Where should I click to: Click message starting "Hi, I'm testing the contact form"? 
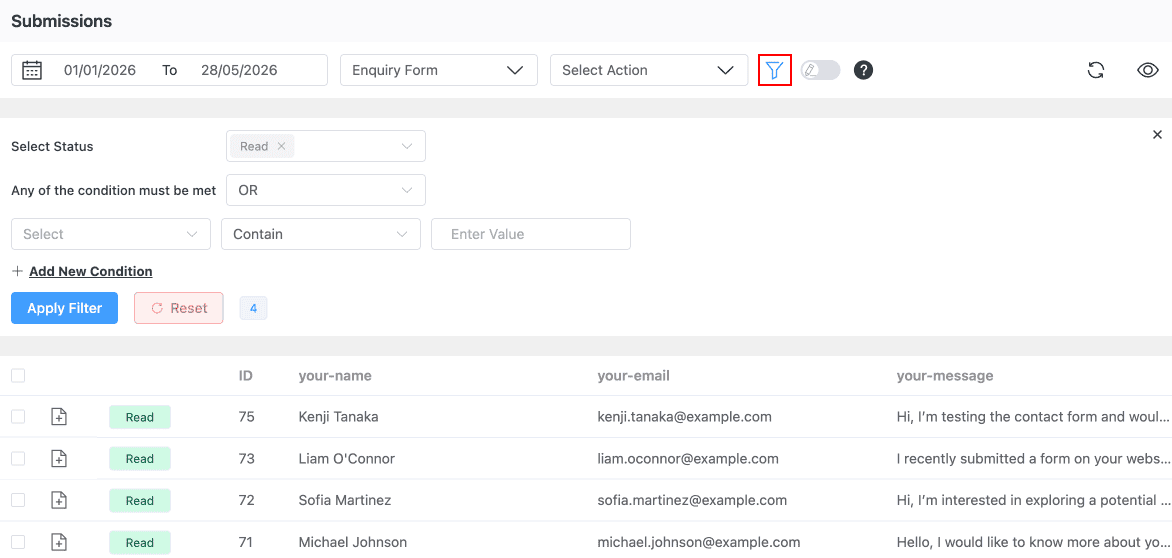click(x=1032, y=417)
